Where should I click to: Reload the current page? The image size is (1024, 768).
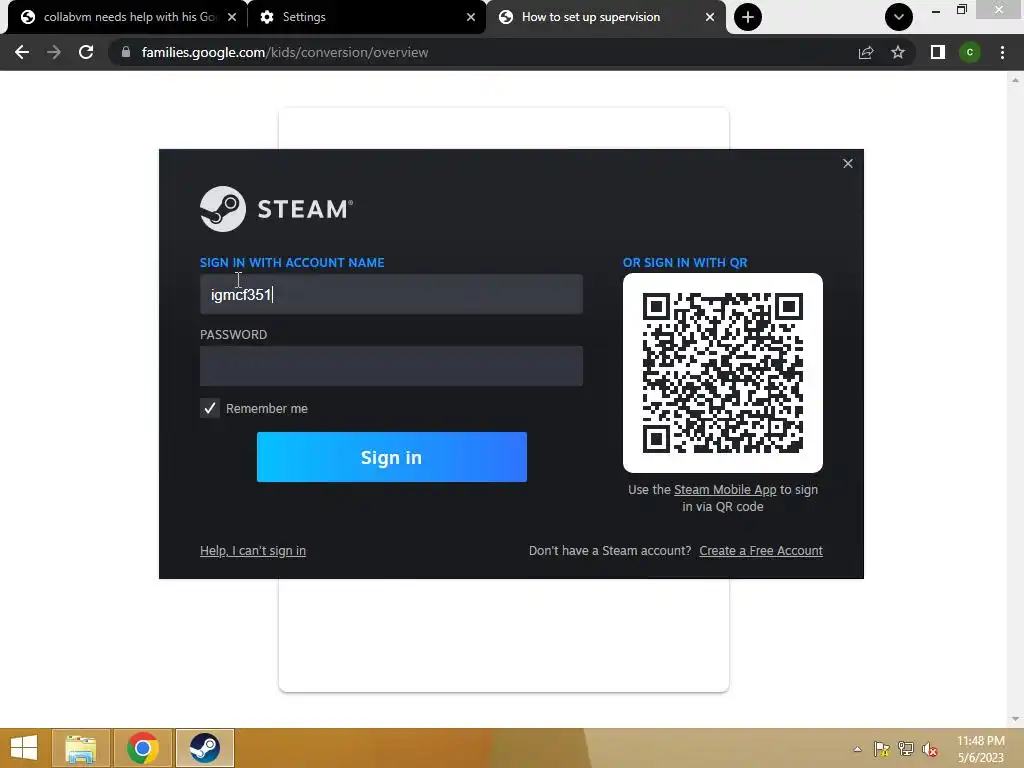click(x=86, y=52)
